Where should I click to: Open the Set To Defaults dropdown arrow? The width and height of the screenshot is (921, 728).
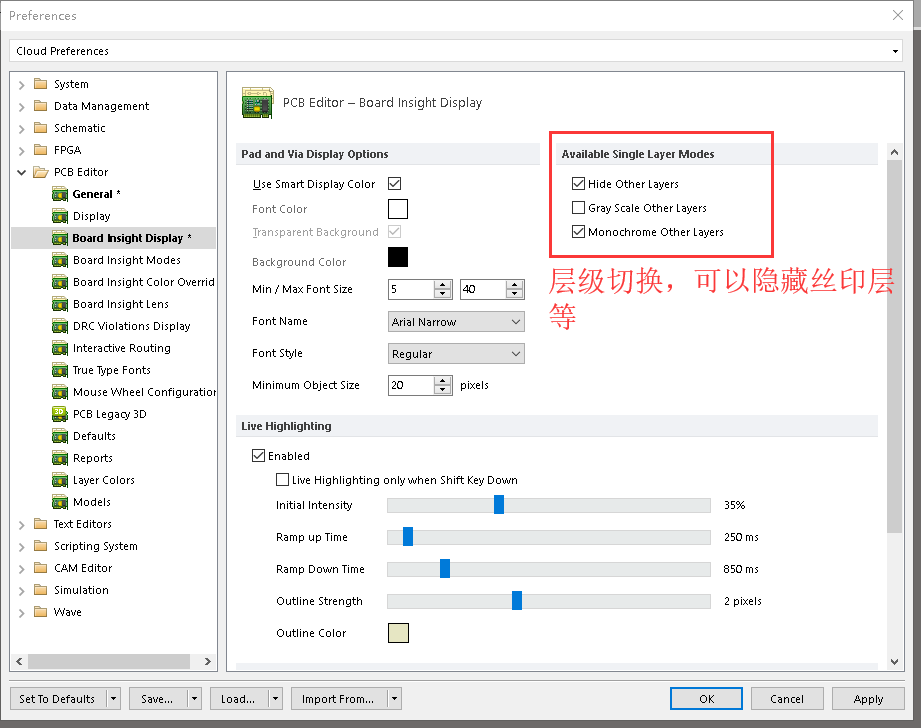click(113, 699)
